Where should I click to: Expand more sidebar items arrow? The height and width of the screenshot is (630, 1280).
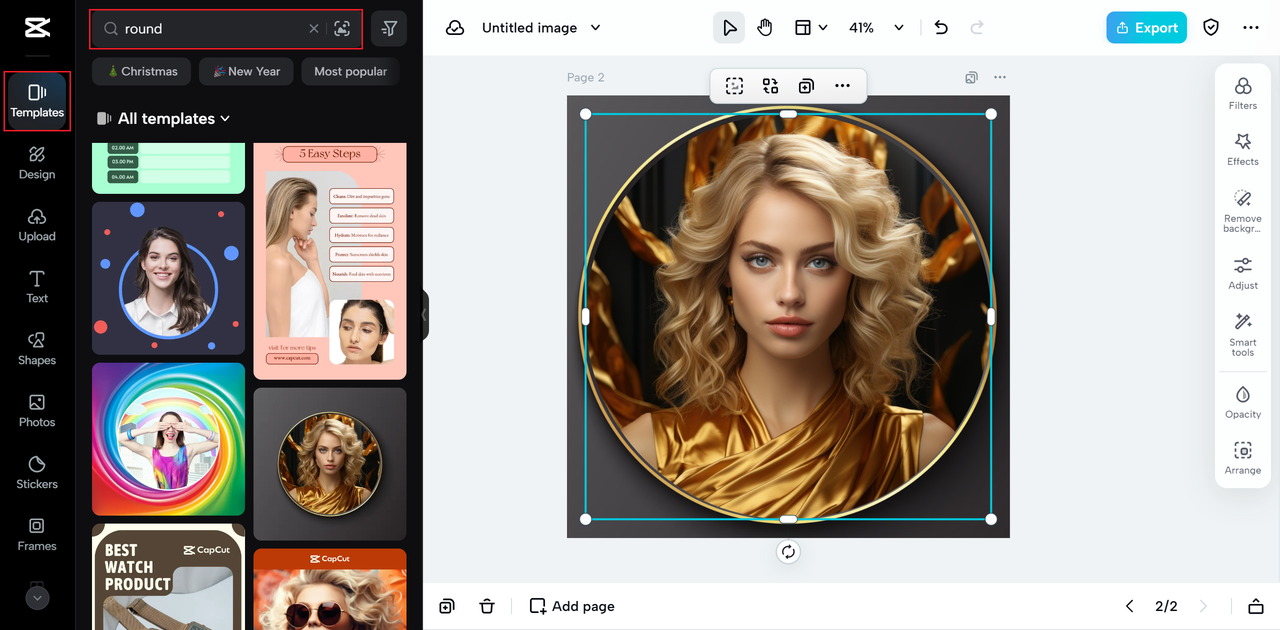coord(37,598)
